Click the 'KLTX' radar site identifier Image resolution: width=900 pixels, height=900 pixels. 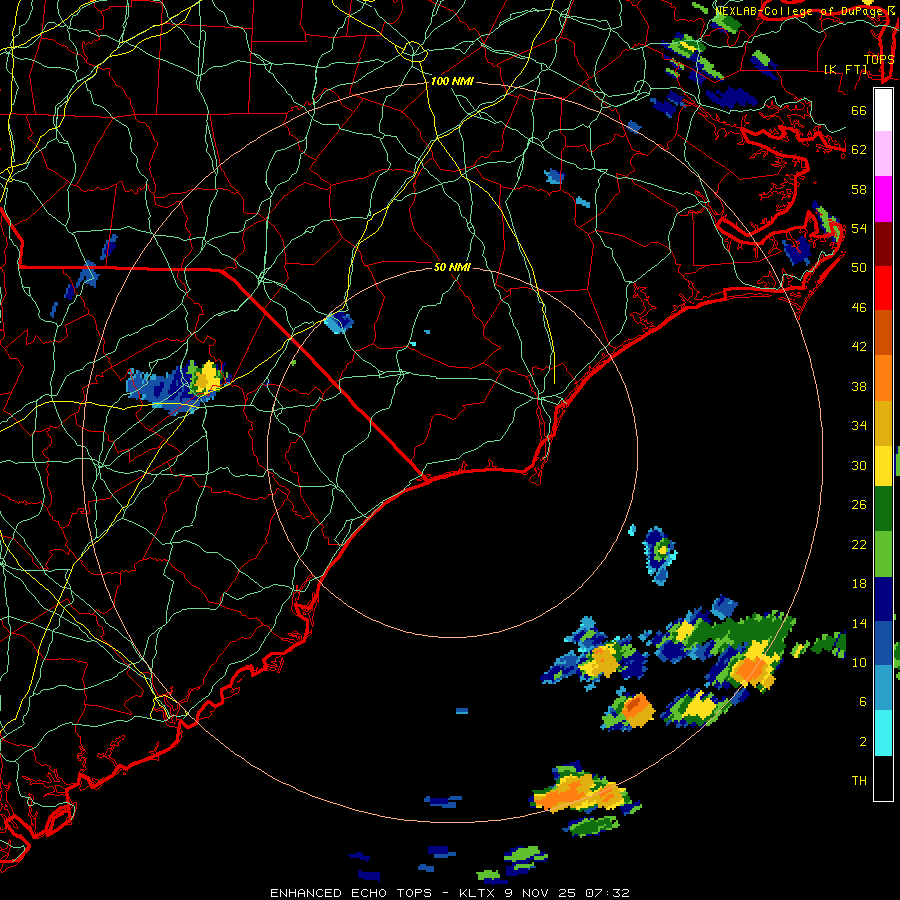(x=479, y=893)
